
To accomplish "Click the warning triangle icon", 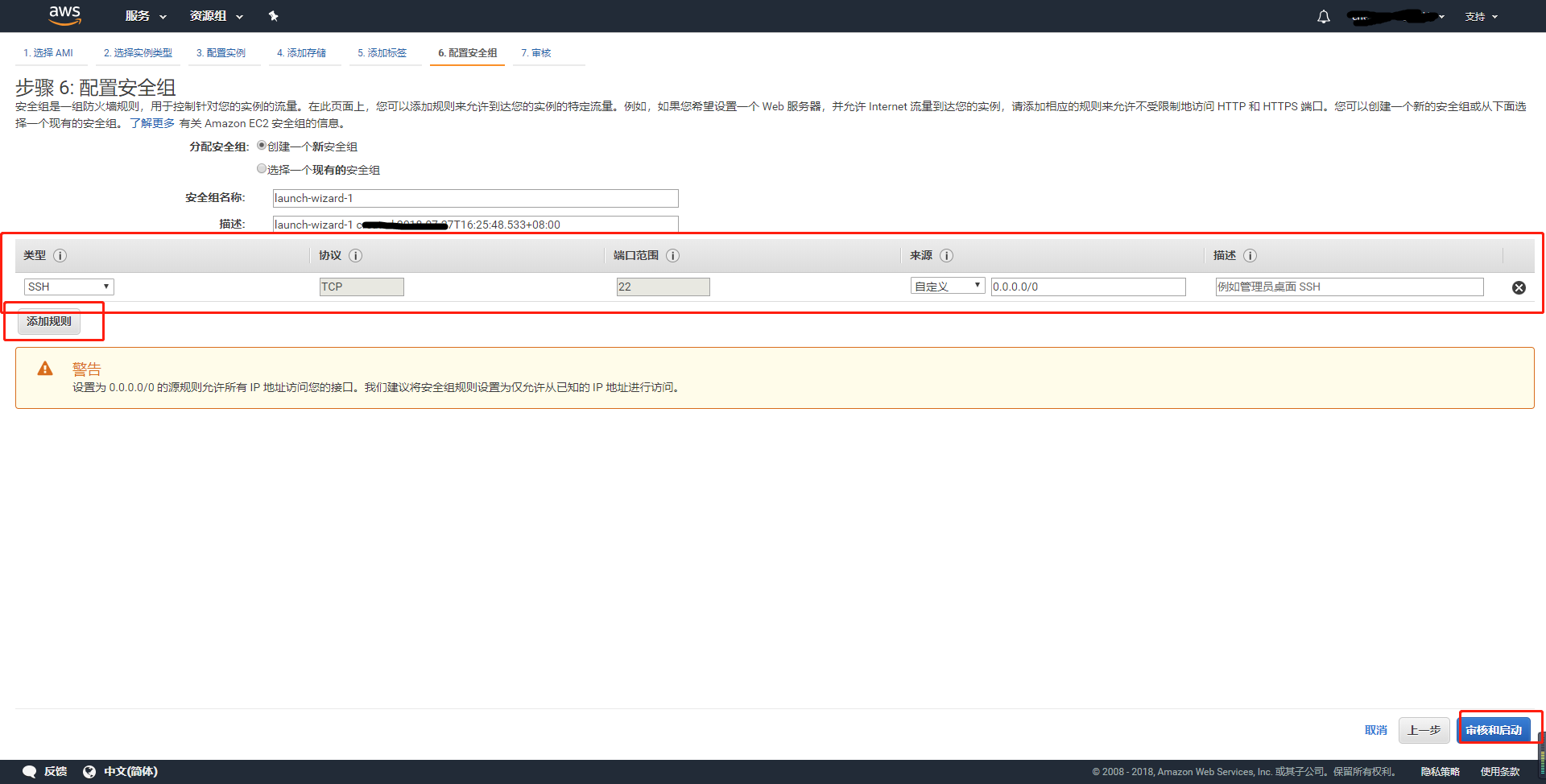I will click(x=45, y=369).
